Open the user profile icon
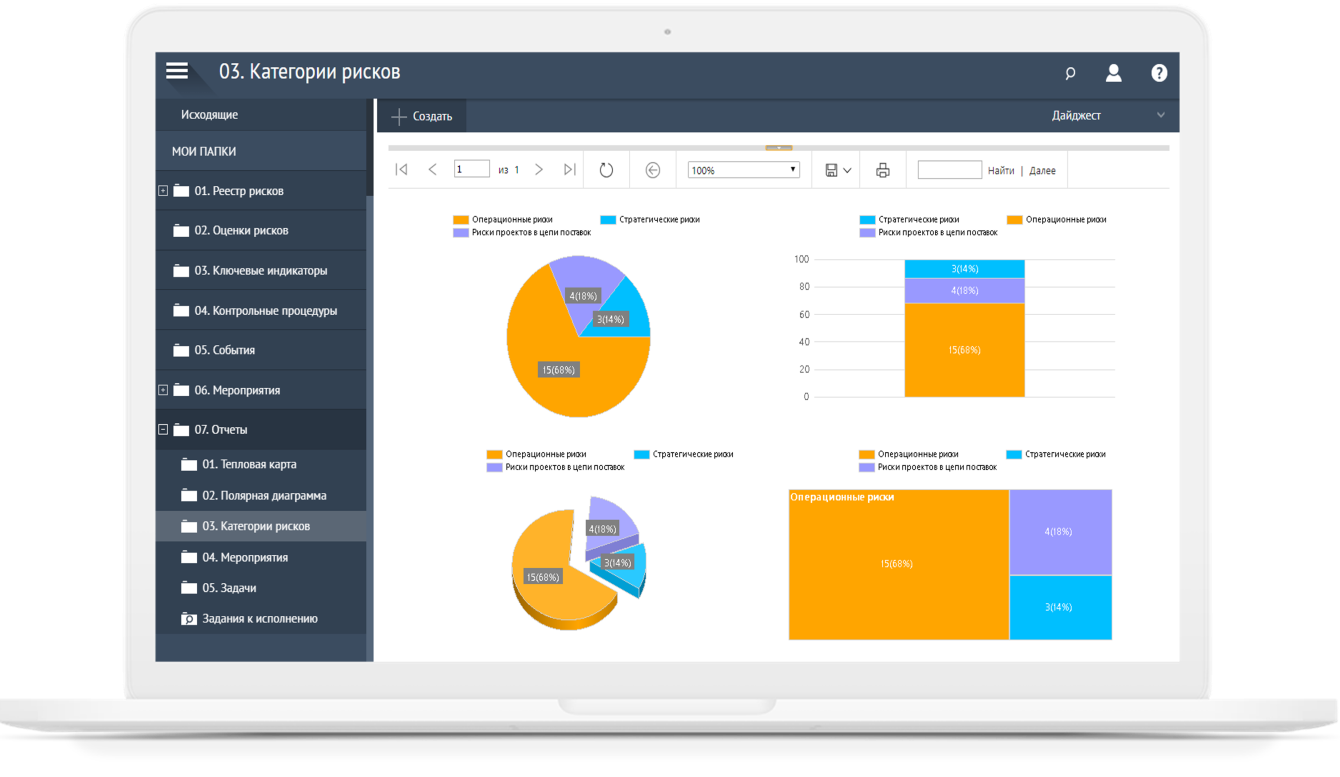This screenshot has height=777, width=1340. click(1113, 73)
